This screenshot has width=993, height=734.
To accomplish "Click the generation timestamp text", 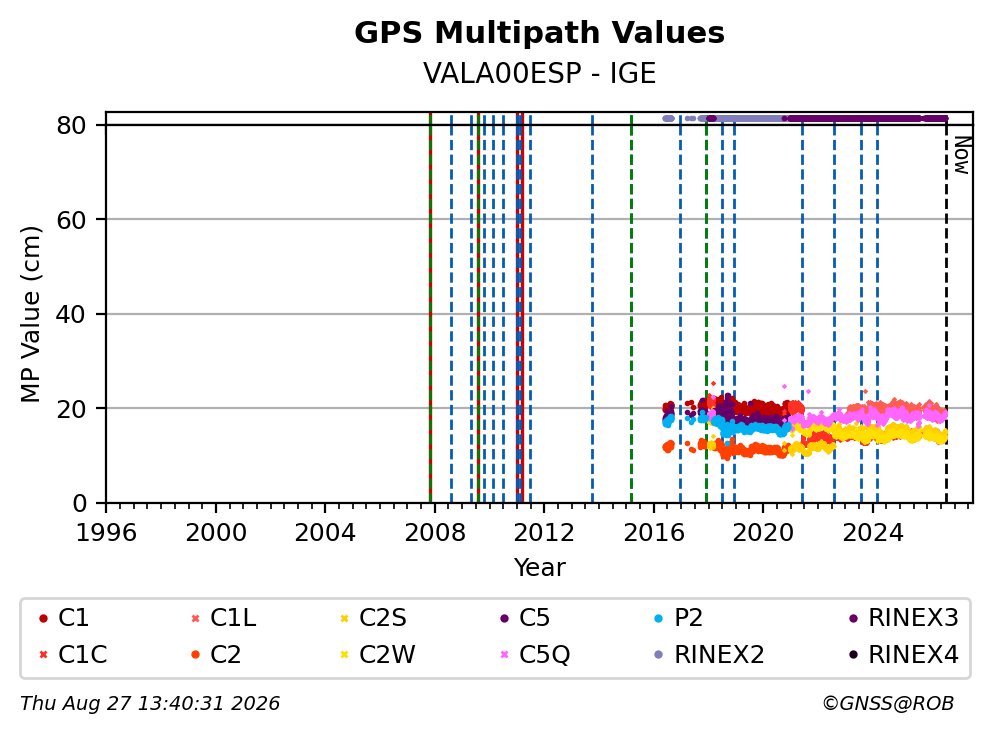I will tap(150, 704).
